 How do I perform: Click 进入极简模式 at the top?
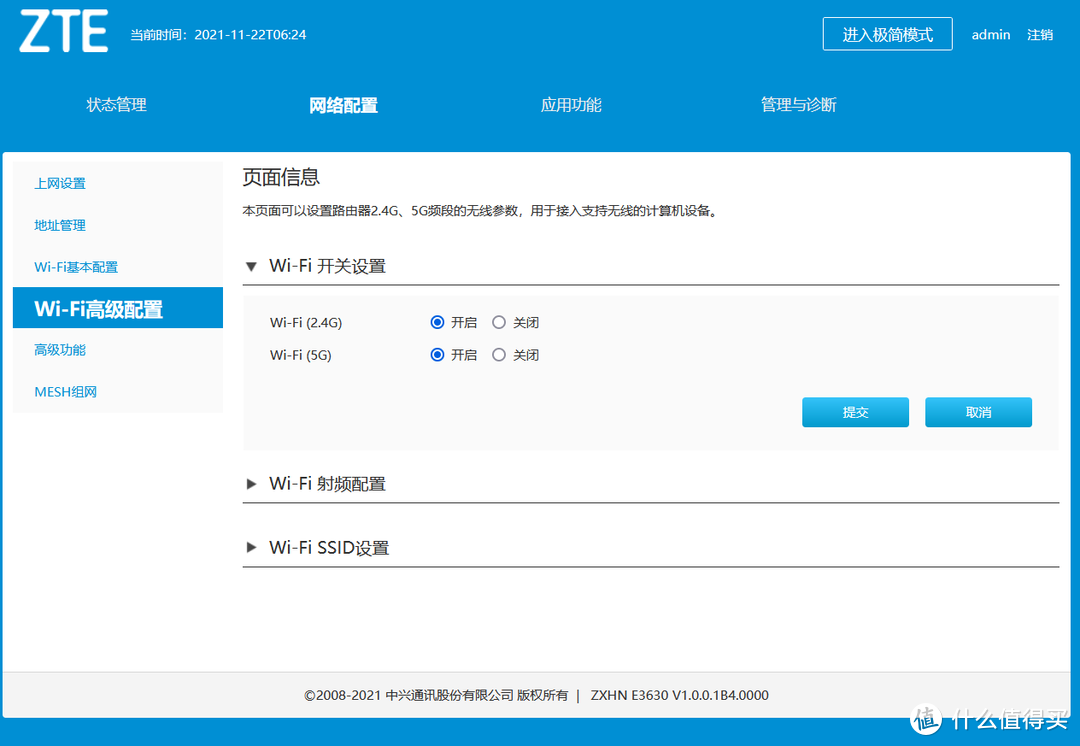pyautogui.click(x=887, y=33)
